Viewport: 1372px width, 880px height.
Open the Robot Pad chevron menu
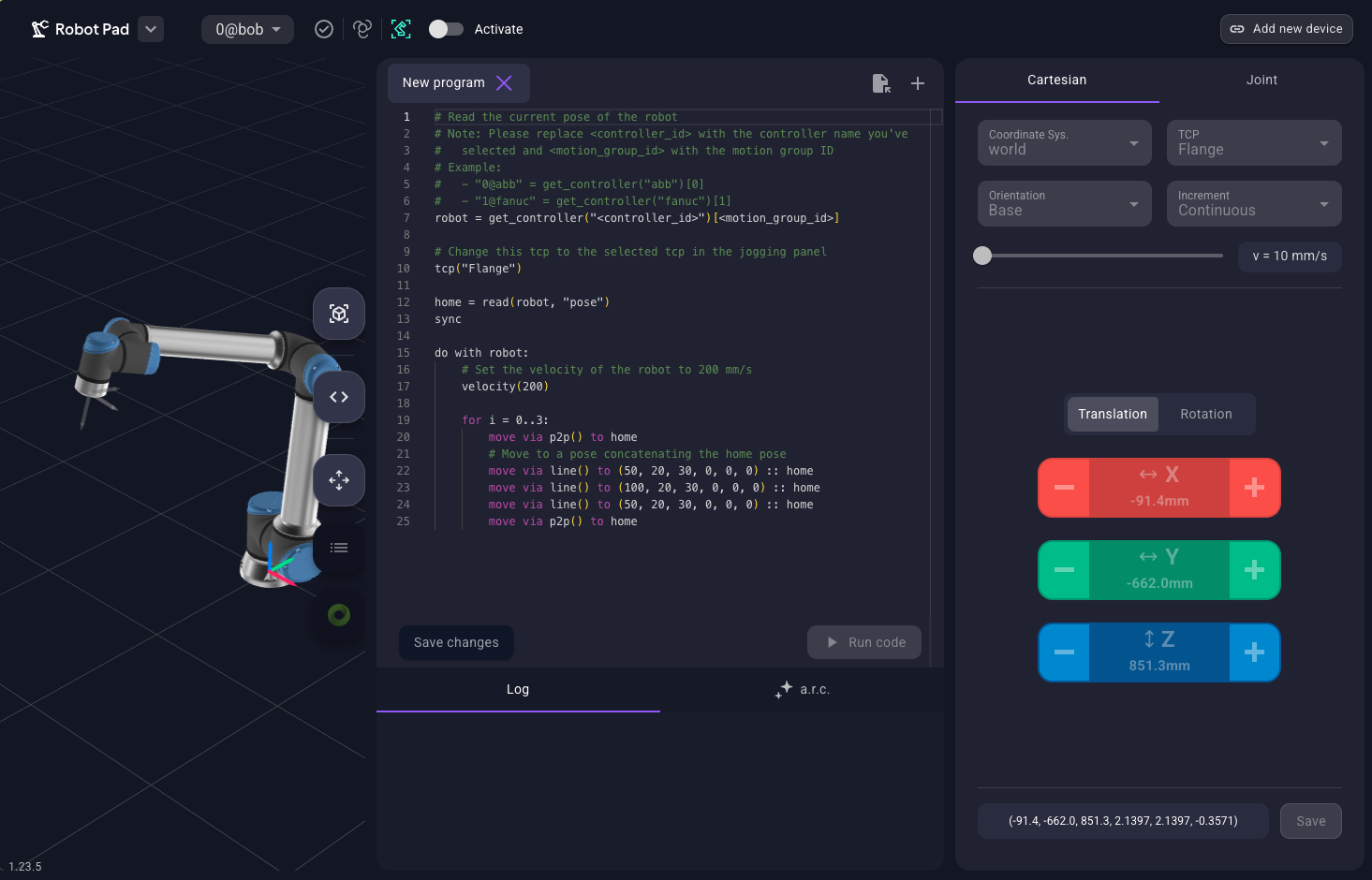coord(151,29)
